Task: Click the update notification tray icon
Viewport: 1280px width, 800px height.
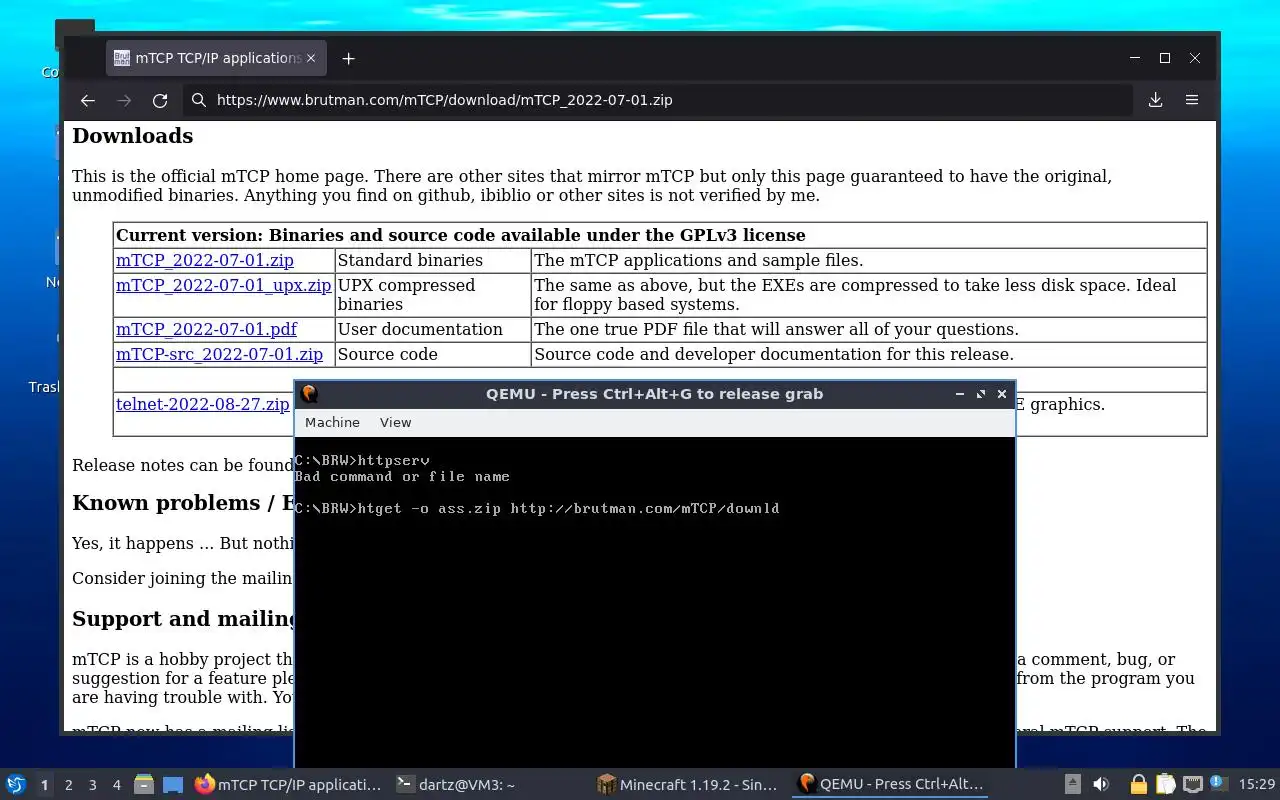Action: [1218, 783]
